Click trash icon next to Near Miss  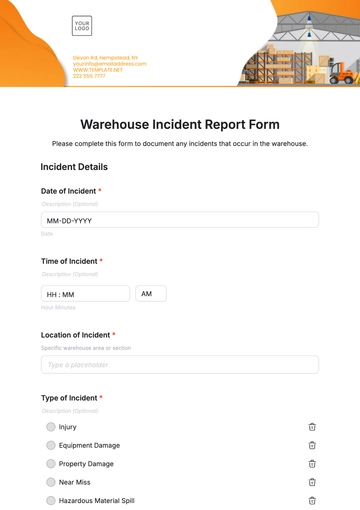click(x=312, y=482)
